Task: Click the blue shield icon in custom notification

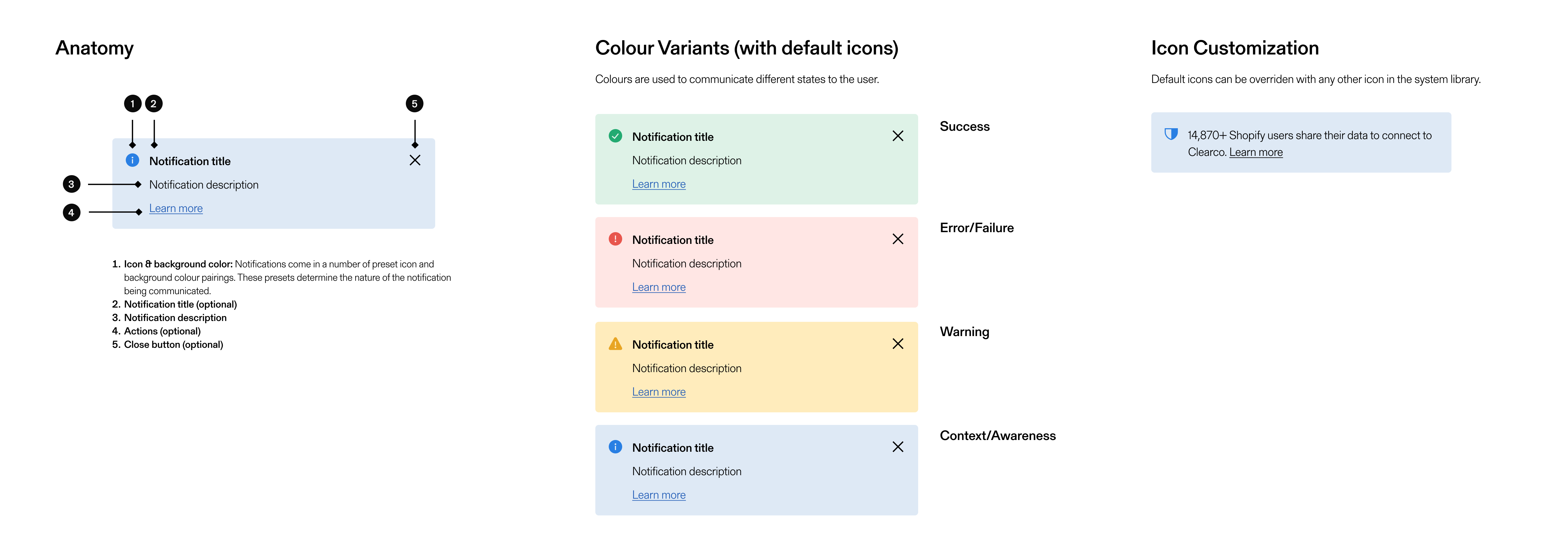Action: coord(1171,134)
